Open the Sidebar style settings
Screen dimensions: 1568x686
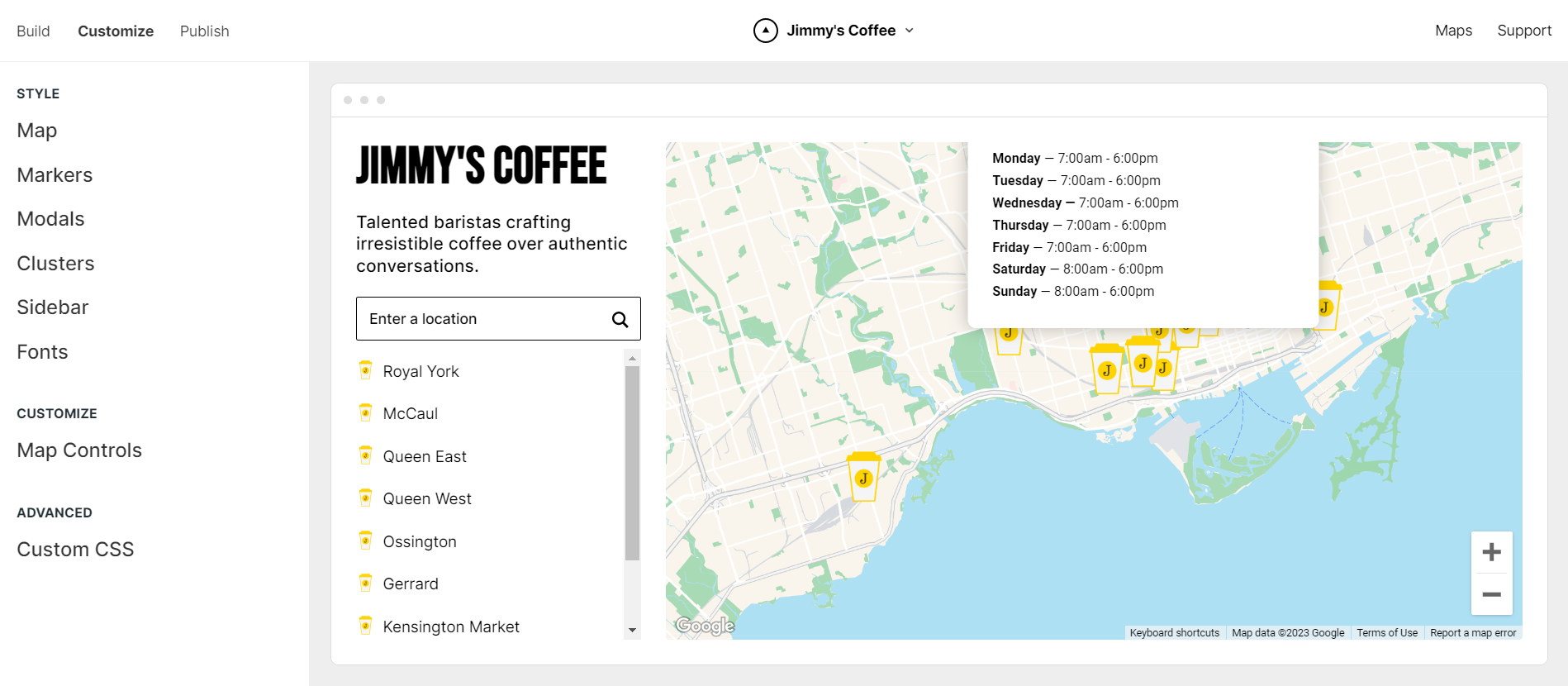point(53,307)
